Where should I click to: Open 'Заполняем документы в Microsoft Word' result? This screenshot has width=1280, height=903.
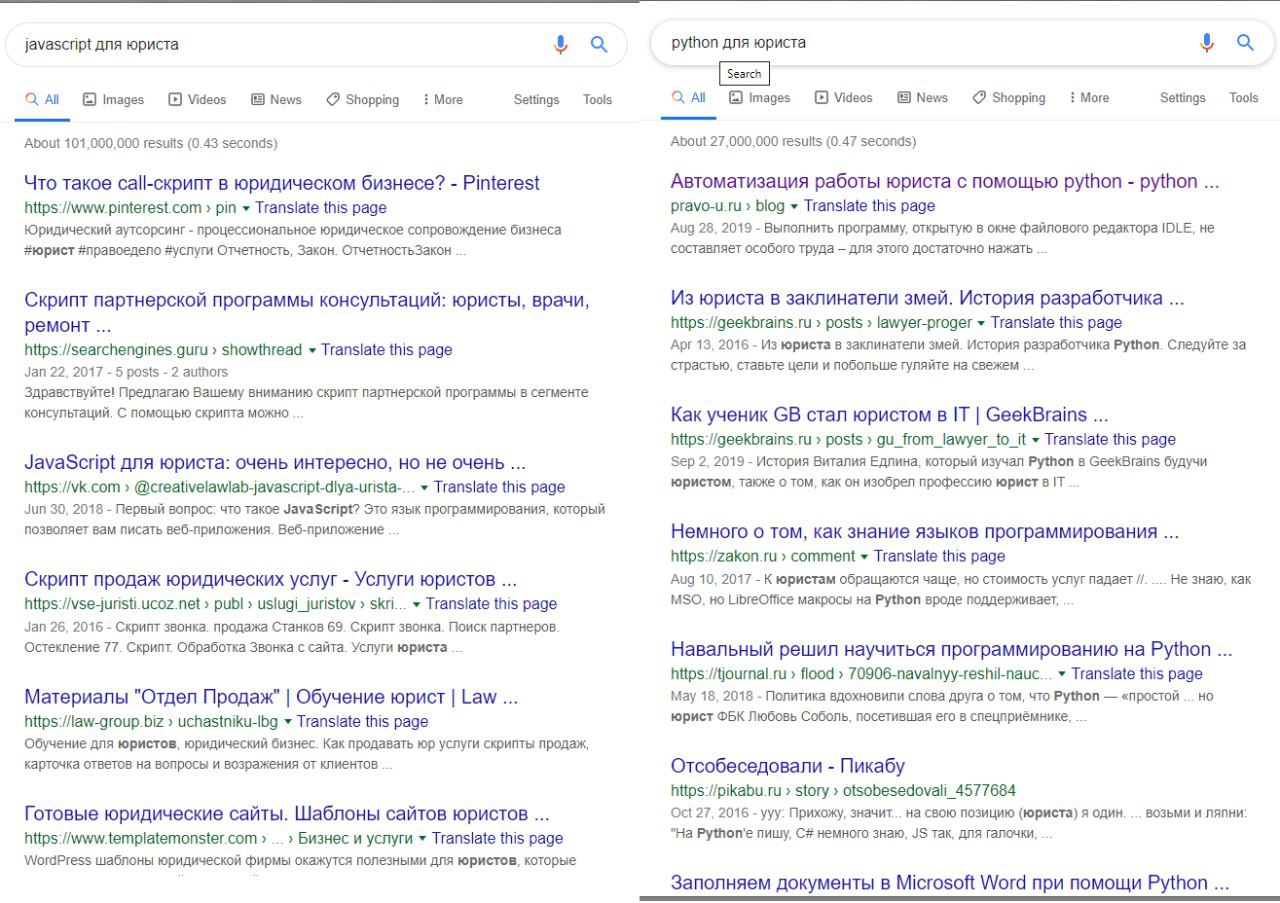tap(950, 883)
